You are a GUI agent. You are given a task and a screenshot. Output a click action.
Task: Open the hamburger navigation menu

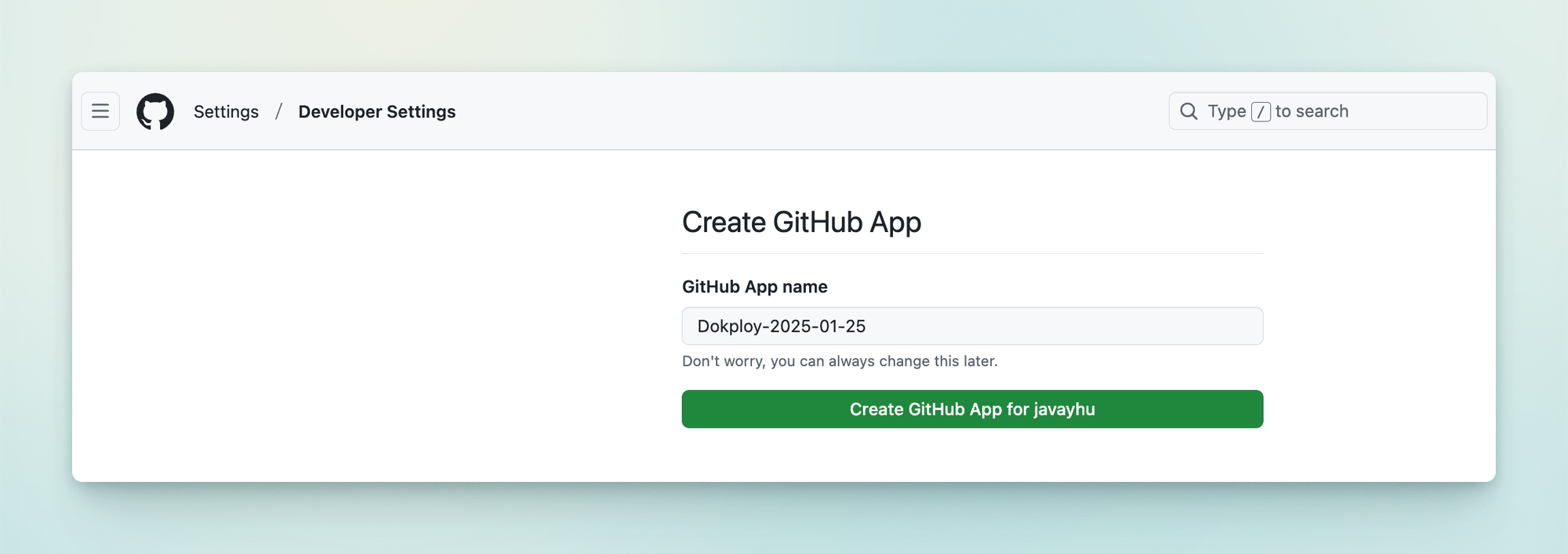click(x=100, y=111)
